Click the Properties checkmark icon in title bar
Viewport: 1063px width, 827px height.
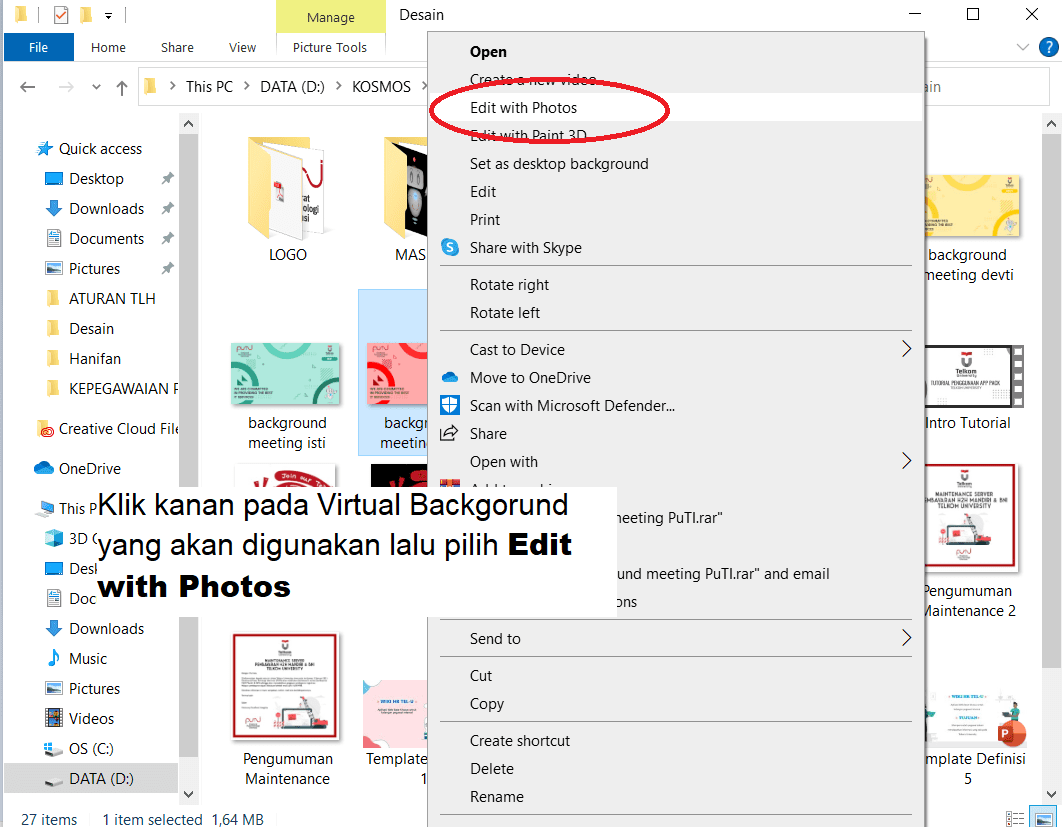[61, 14]
